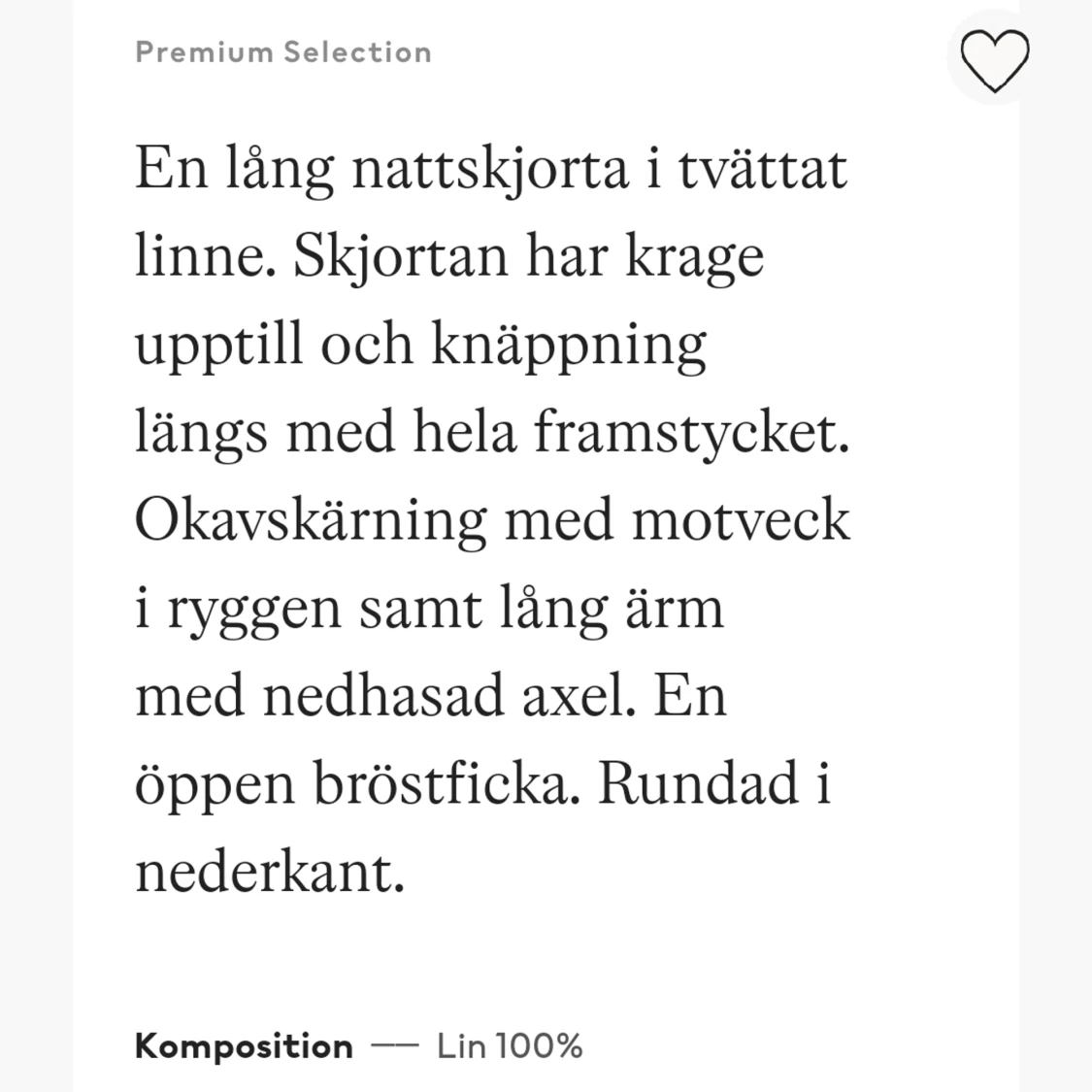Click the word nedhasad in description
1092x1092 pixels.
coord(383,696)
